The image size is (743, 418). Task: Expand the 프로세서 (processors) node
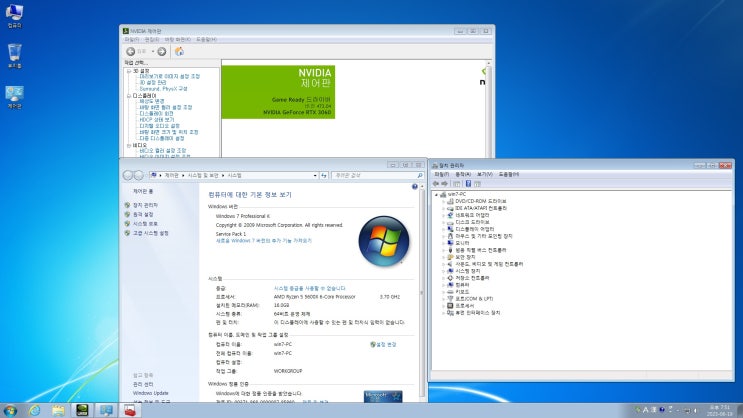(444, 306)
